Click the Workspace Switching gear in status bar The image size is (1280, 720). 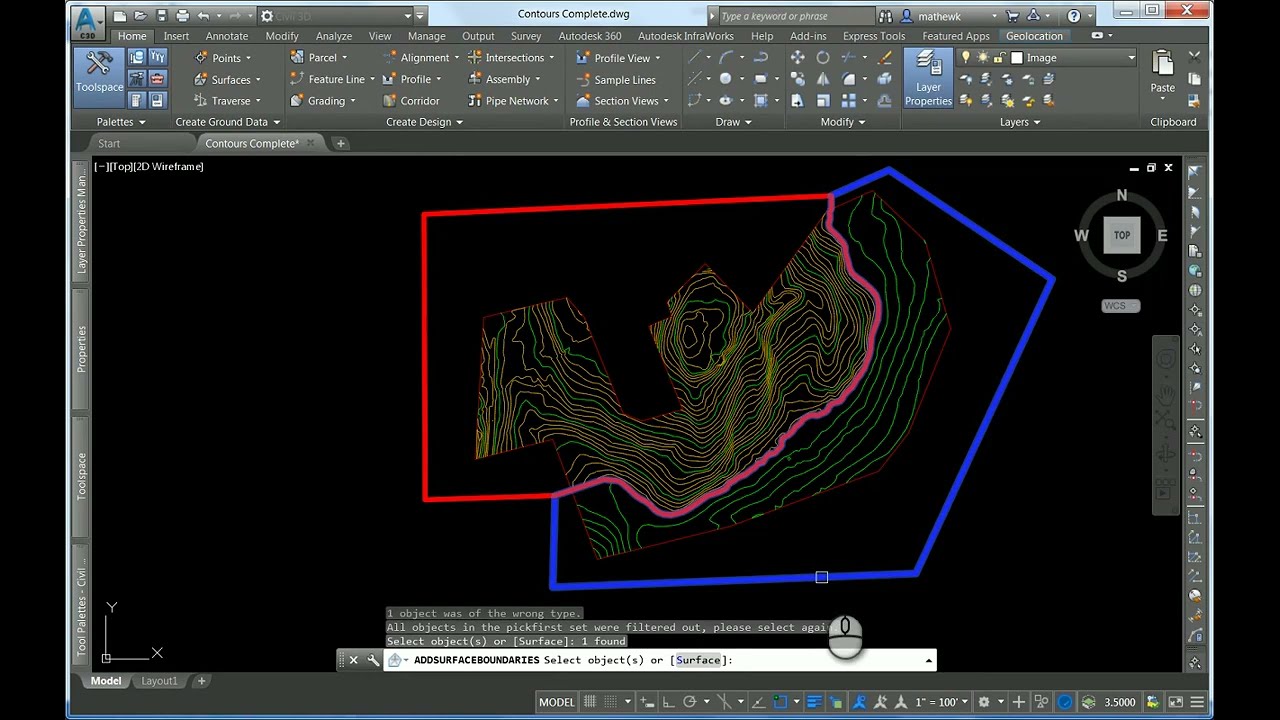point(984,702)
